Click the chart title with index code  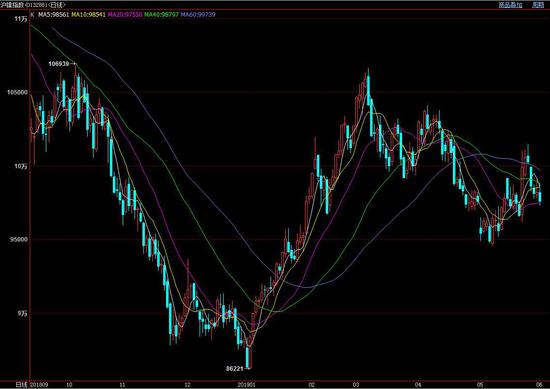point(33,5)
